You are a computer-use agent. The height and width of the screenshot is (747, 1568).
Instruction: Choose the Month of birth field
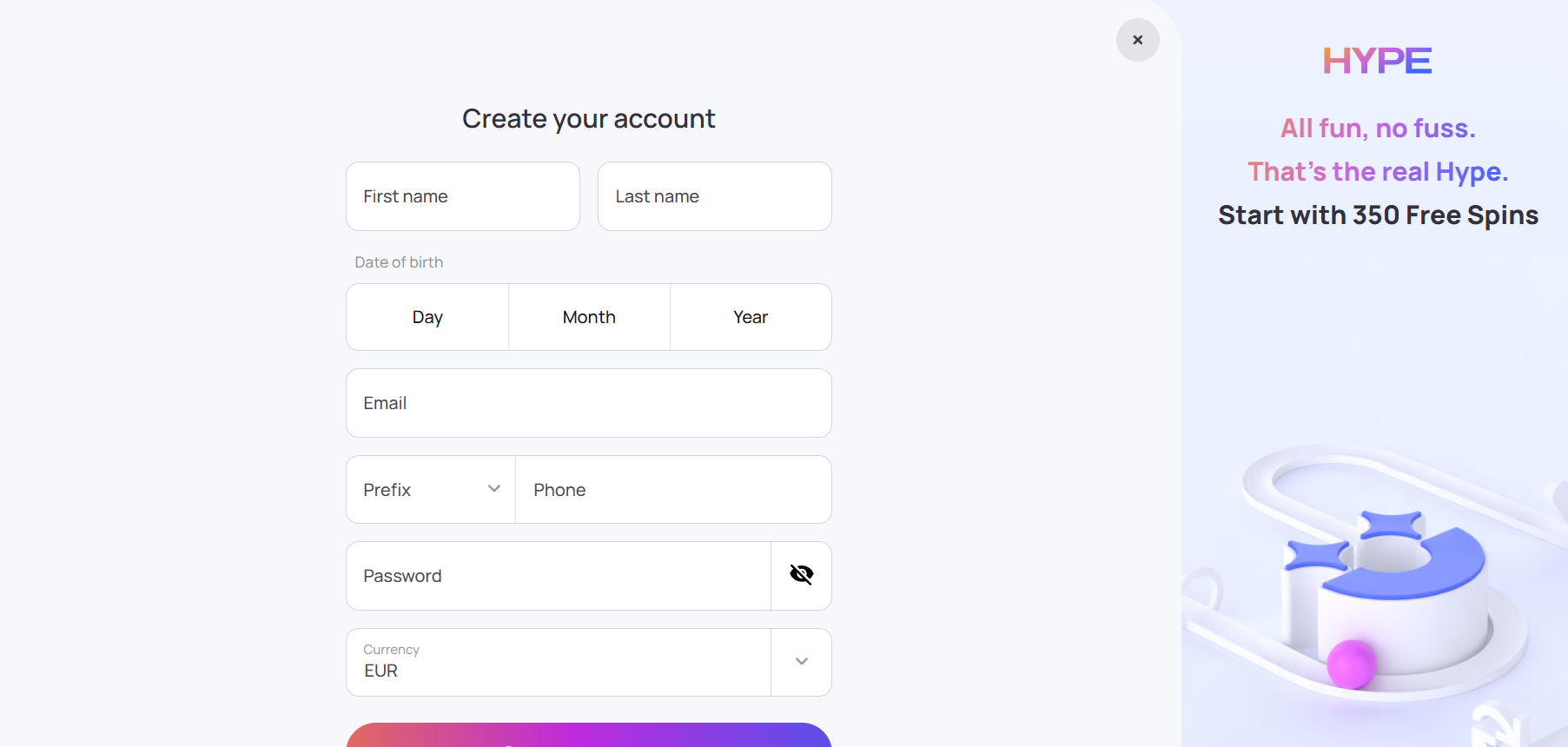pyautogui.click(x=589, y=317)
